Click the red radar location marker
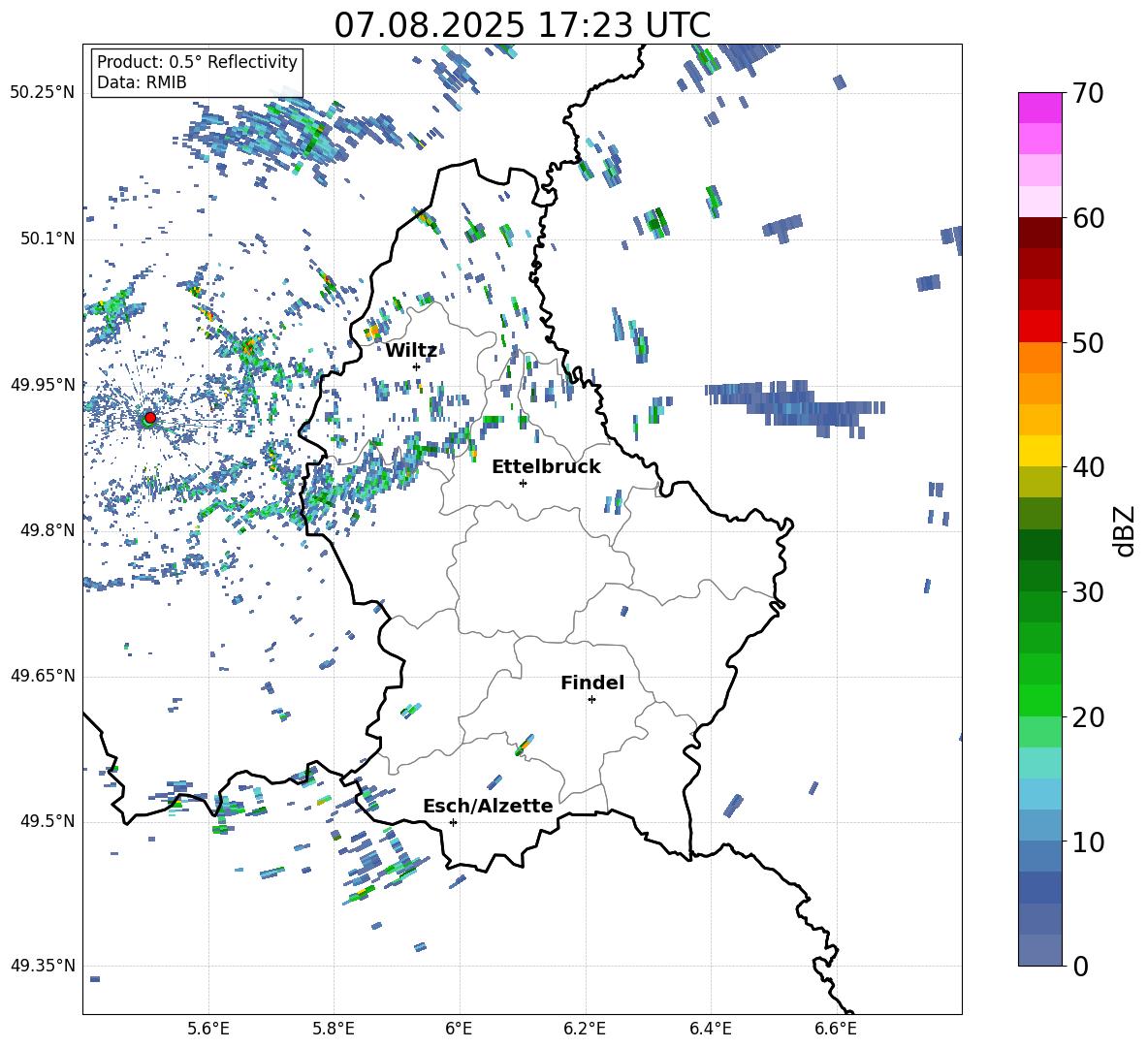 (x=150, y=417)
